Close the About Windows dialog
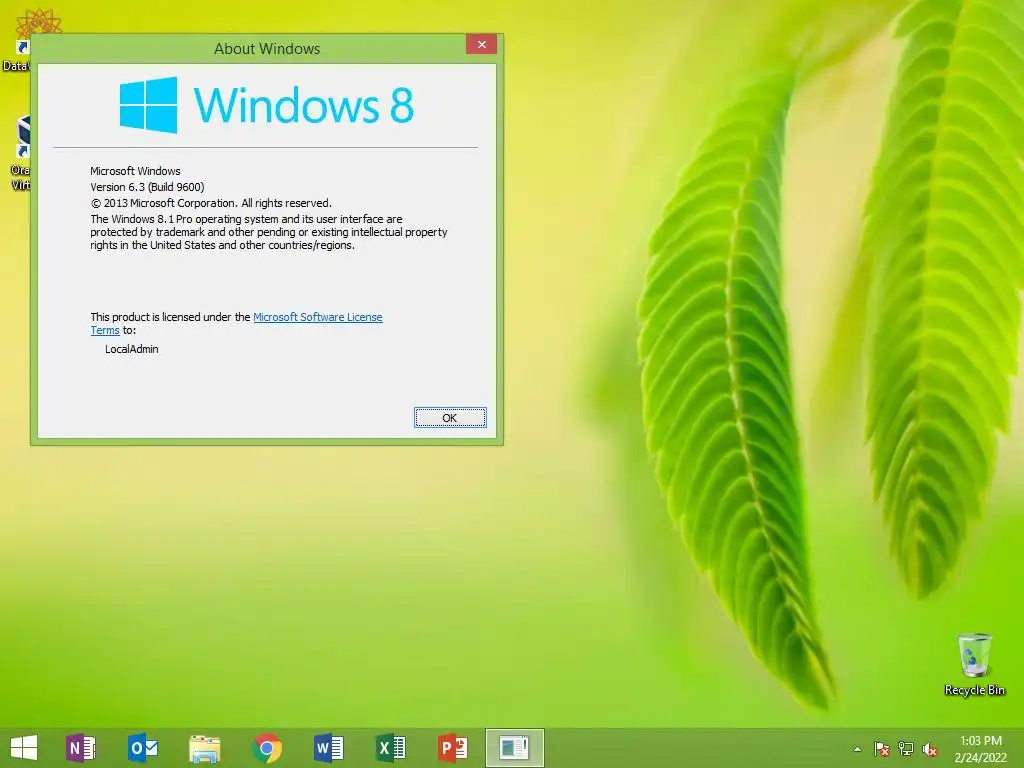 (x=481, y=44)
